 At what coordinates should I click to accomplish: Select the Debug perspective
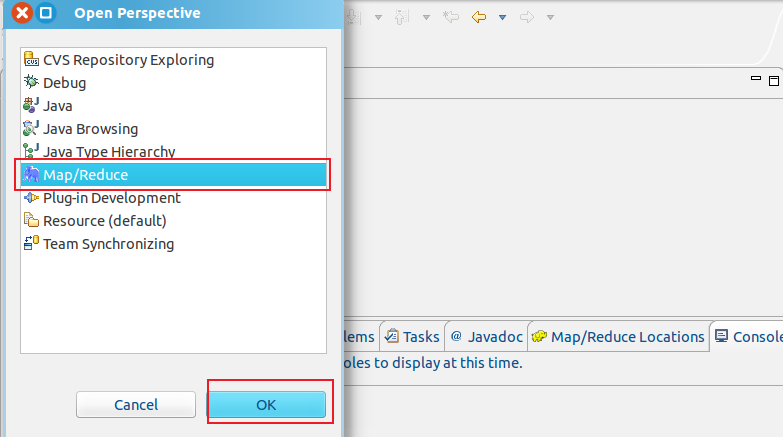coord(173,83)
